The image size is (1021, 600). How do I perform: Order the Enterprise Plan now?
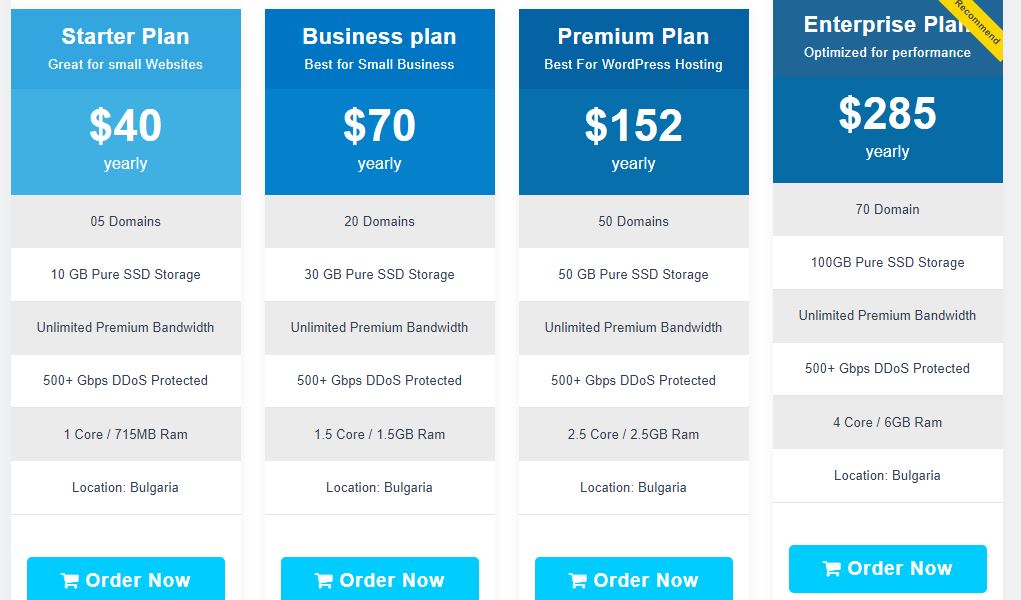pyautogui.click(x=888, y=569)
